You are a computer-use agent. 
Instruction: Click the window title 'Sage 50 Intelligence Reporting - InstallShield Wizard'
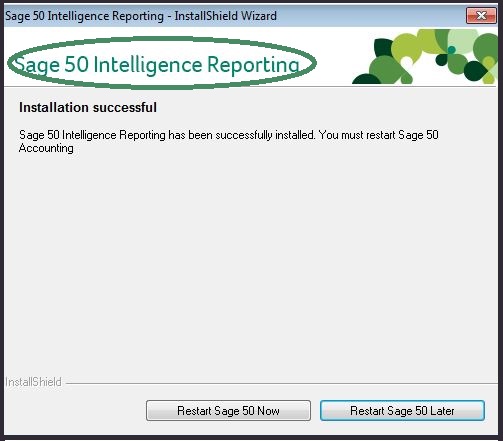[141, 16]
